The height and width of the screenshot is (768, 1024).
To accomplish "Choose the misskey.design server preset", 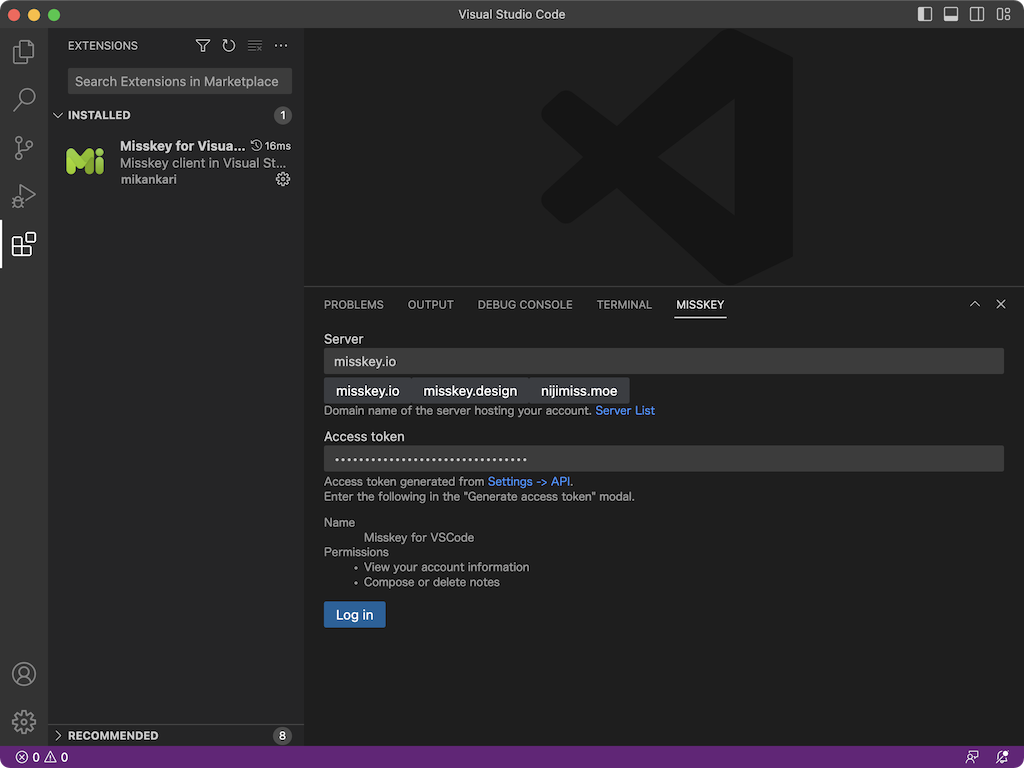I will click(x=470, y=391).
